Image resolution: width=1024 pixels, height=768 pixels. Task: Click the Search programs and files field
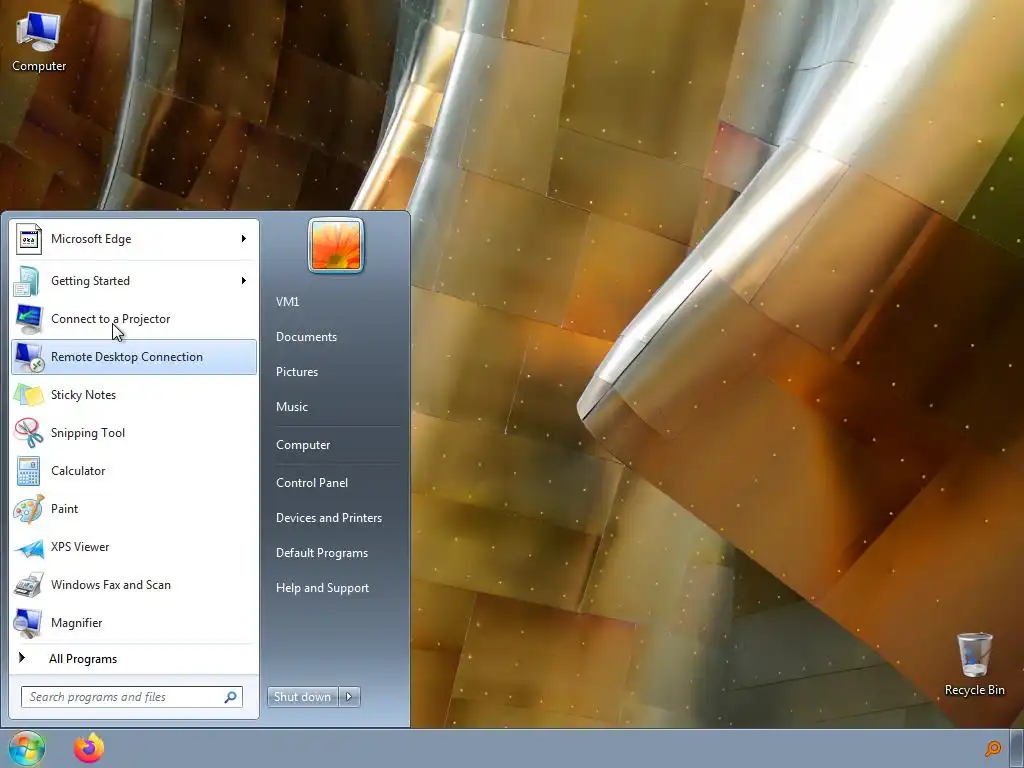pyautogui.click(x=131, y=697)
